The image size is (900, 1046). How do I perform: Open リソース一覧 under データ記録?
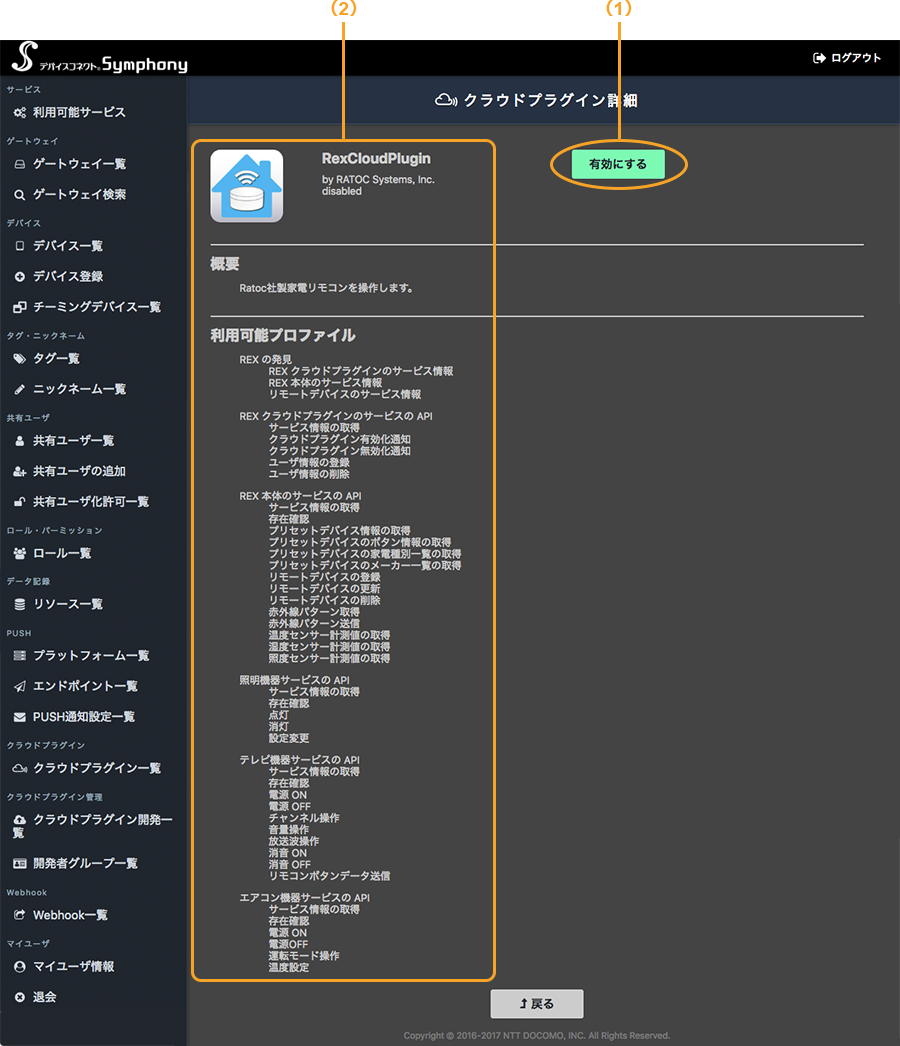point(68,604)
